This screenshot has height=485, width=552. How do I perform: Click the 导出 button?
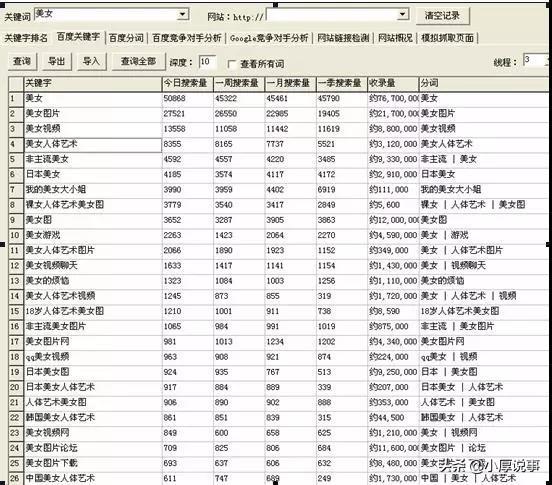pos(57,62)
